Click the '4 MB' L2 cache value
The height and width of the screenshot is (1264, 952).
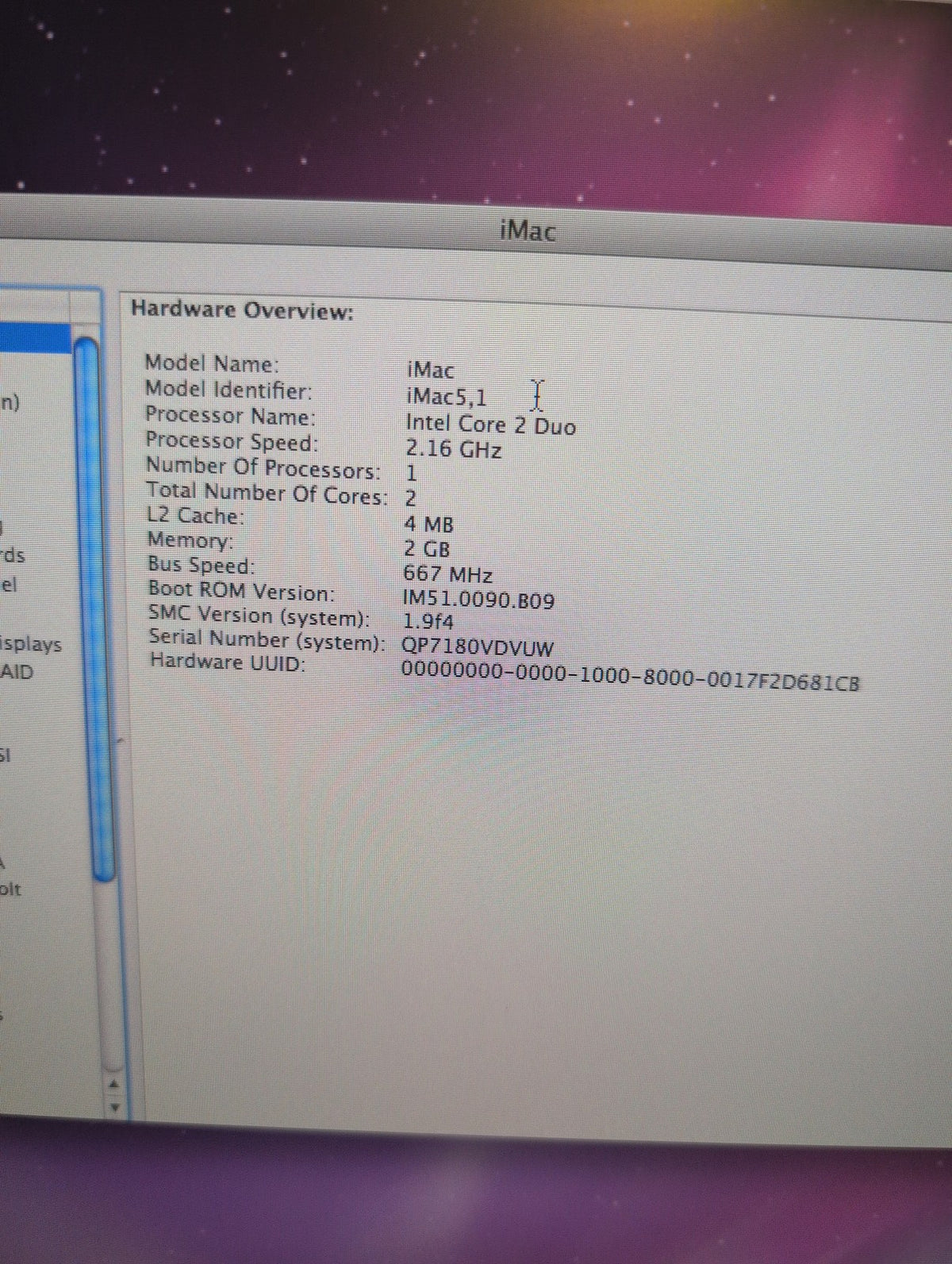428,524
